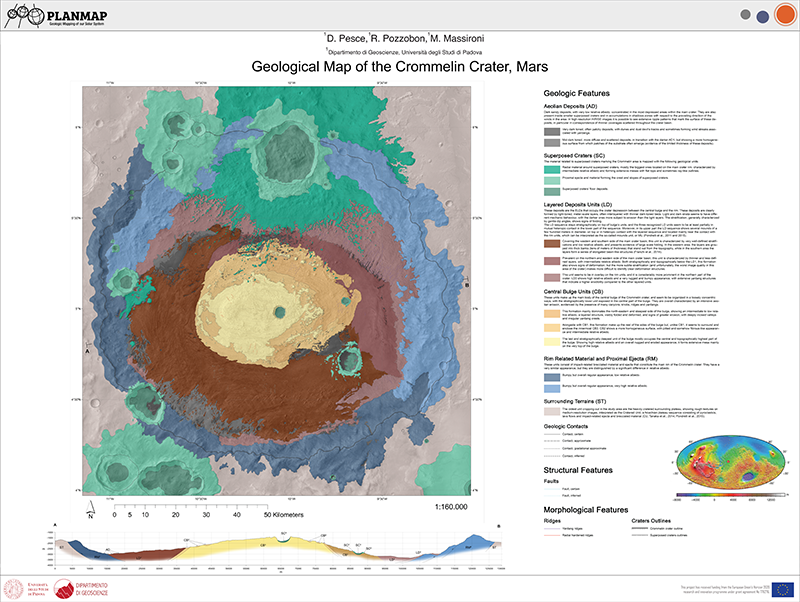Click the map title 'Geological Map of the Crommelin Crater, Mars'

399,67
